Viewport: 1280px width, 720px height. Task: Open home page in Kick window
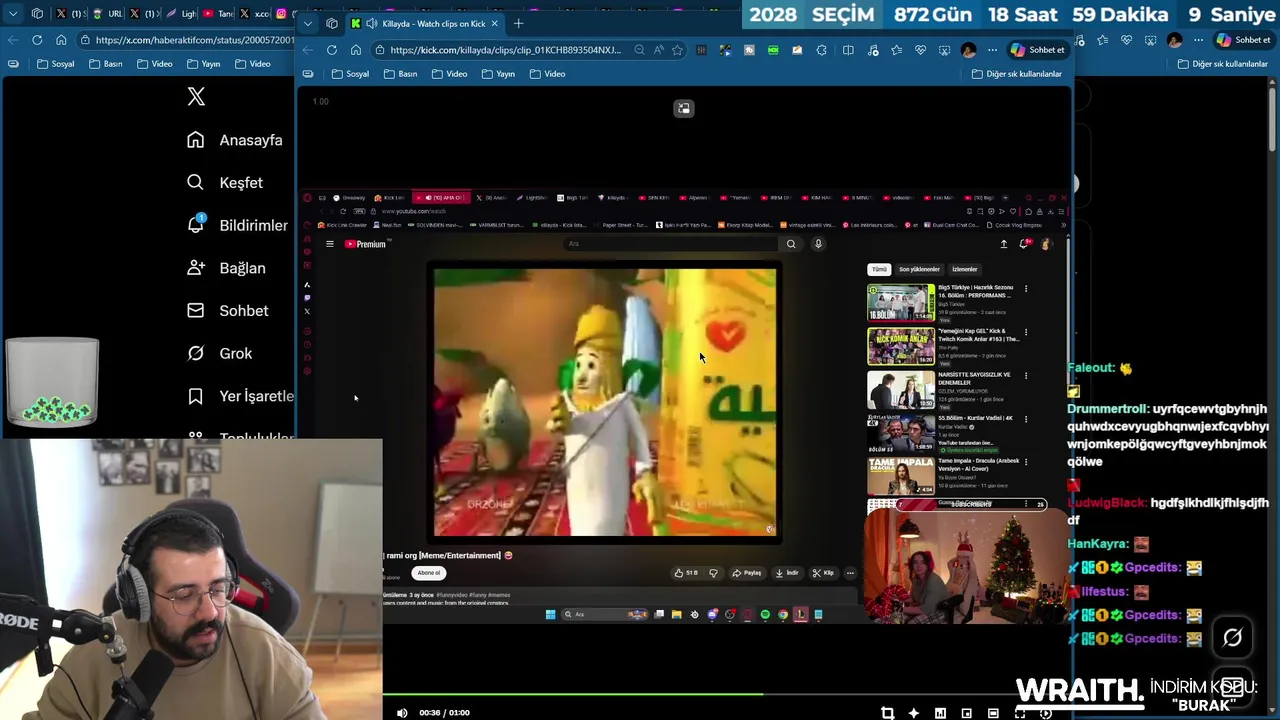[356, 50]
